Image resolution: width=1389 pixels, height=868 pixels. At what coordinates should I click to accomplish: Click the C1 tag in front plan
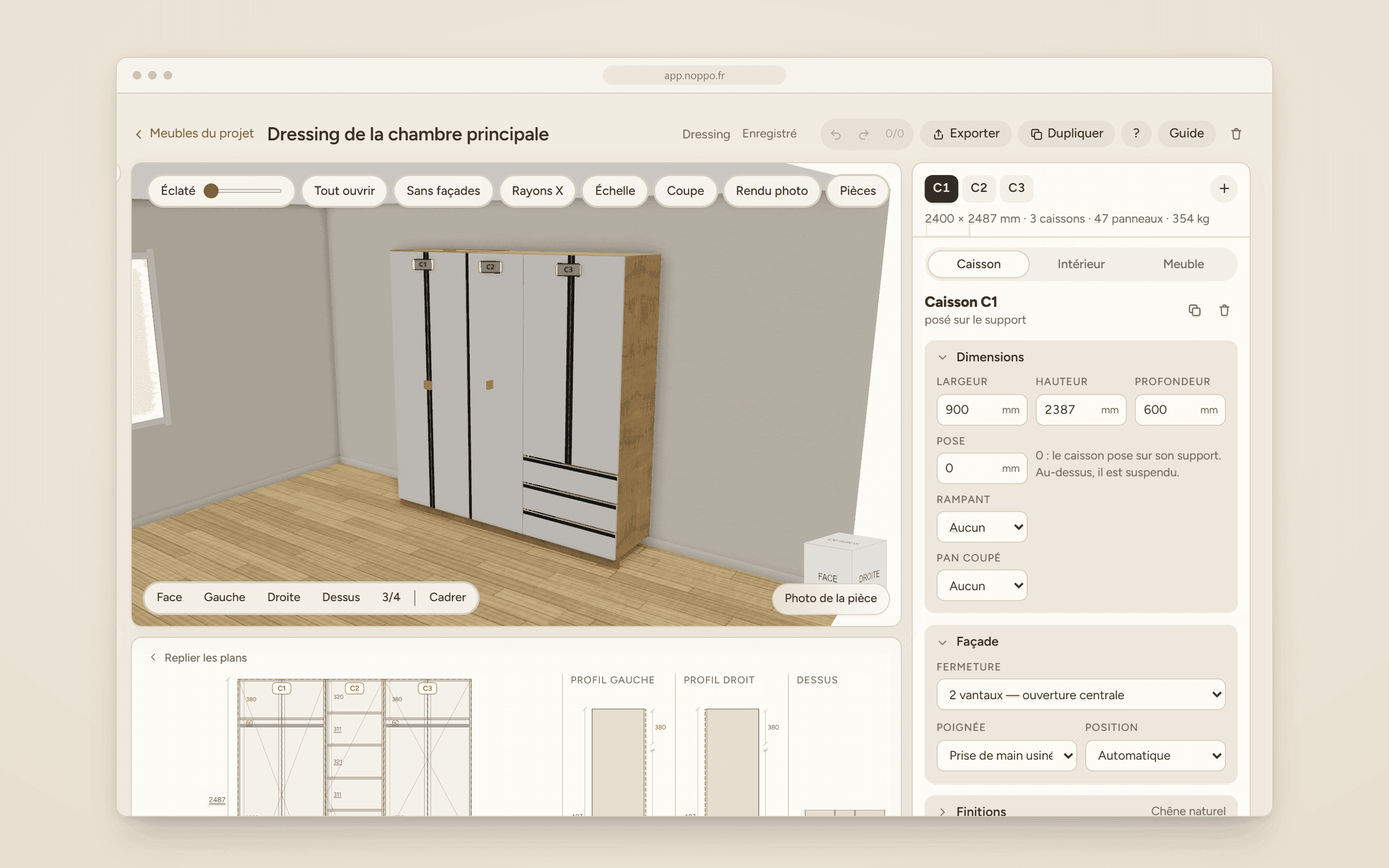tap(281, 688)
